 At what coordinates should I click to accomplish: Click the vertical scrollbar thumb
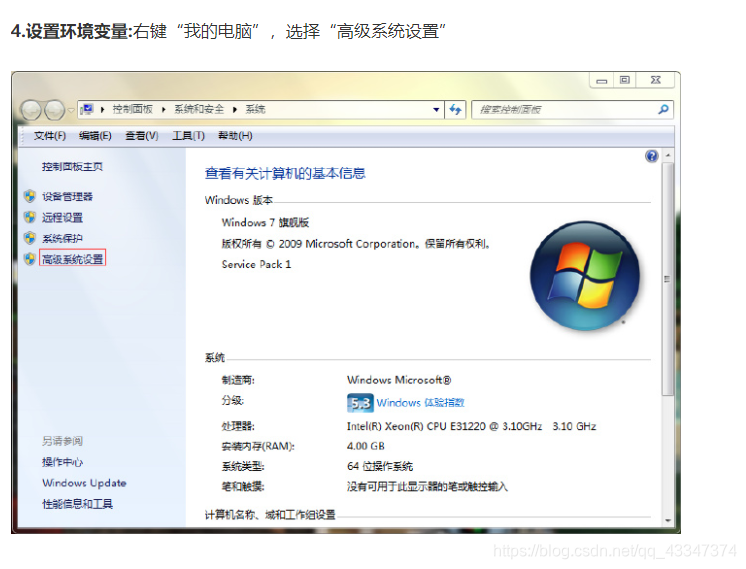[x=668, y=279]
